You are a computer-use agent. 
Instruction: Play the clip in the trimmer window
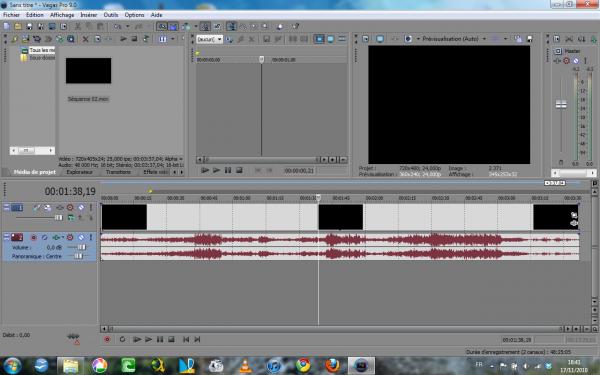pyautogui.click(x=216, y=170)
